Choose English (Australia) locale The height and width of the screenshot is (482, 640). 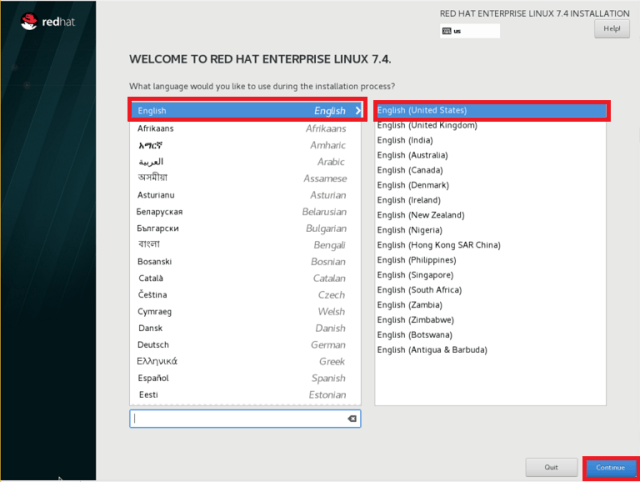tap(491, 155)
